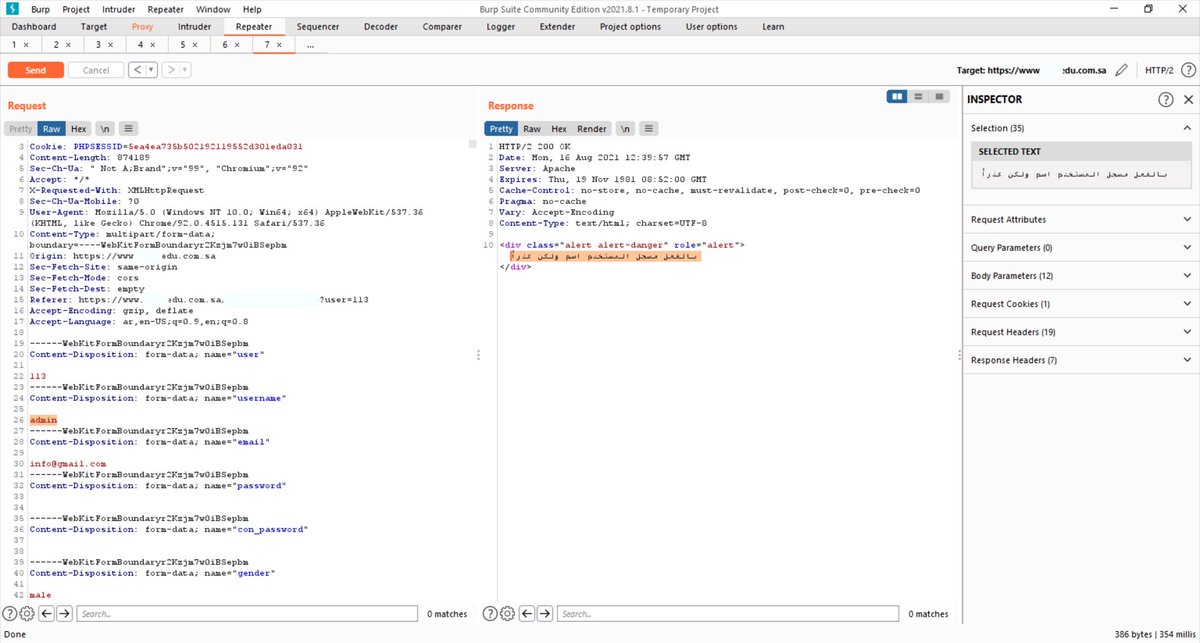Select Repeater sub-tab 1
1200x643 pixels.
[x=14, y=45]
